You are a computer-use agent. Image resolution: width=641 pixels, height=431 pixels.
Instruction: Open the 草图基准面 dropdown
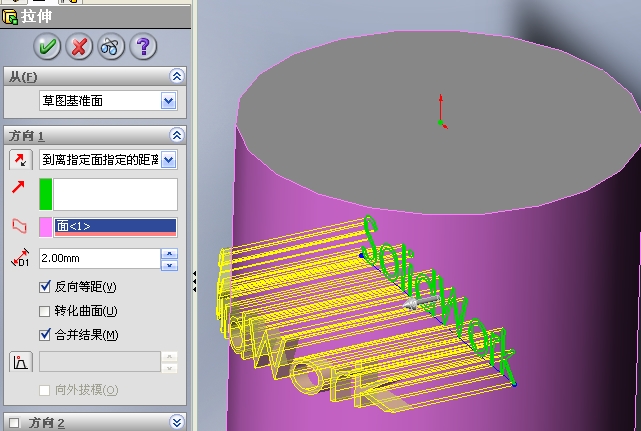pos(168,101)
